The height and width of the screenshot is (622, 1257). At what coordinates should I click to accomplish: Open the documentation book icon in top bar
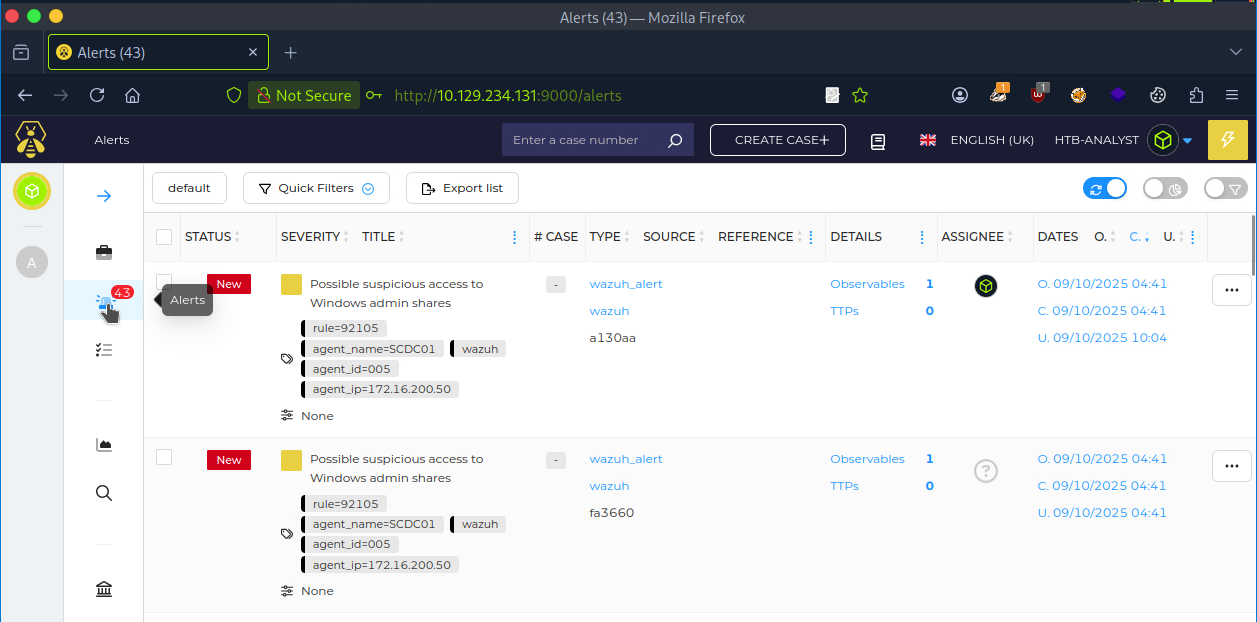pos(877,141)
